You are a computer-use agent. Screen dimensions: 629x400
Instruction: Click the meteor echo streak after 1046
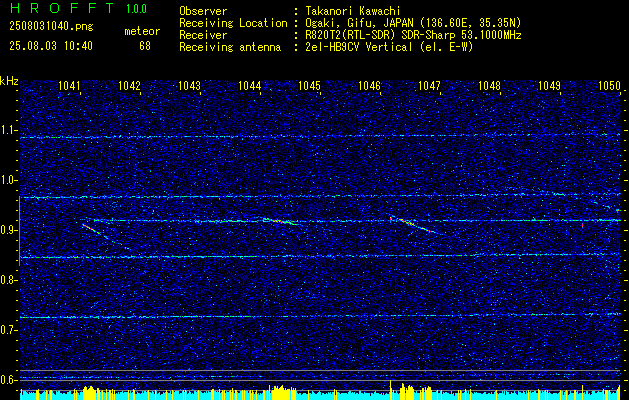pos(415,225)
